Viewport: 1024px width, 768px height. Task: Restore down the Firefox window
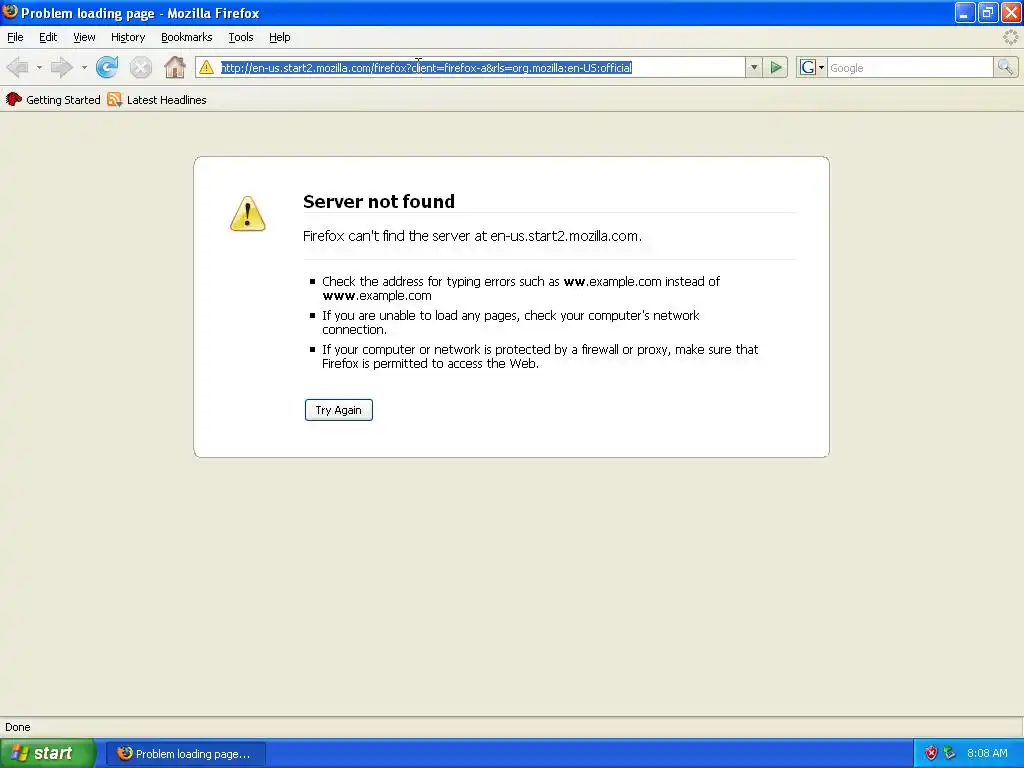tap(987, 12)
